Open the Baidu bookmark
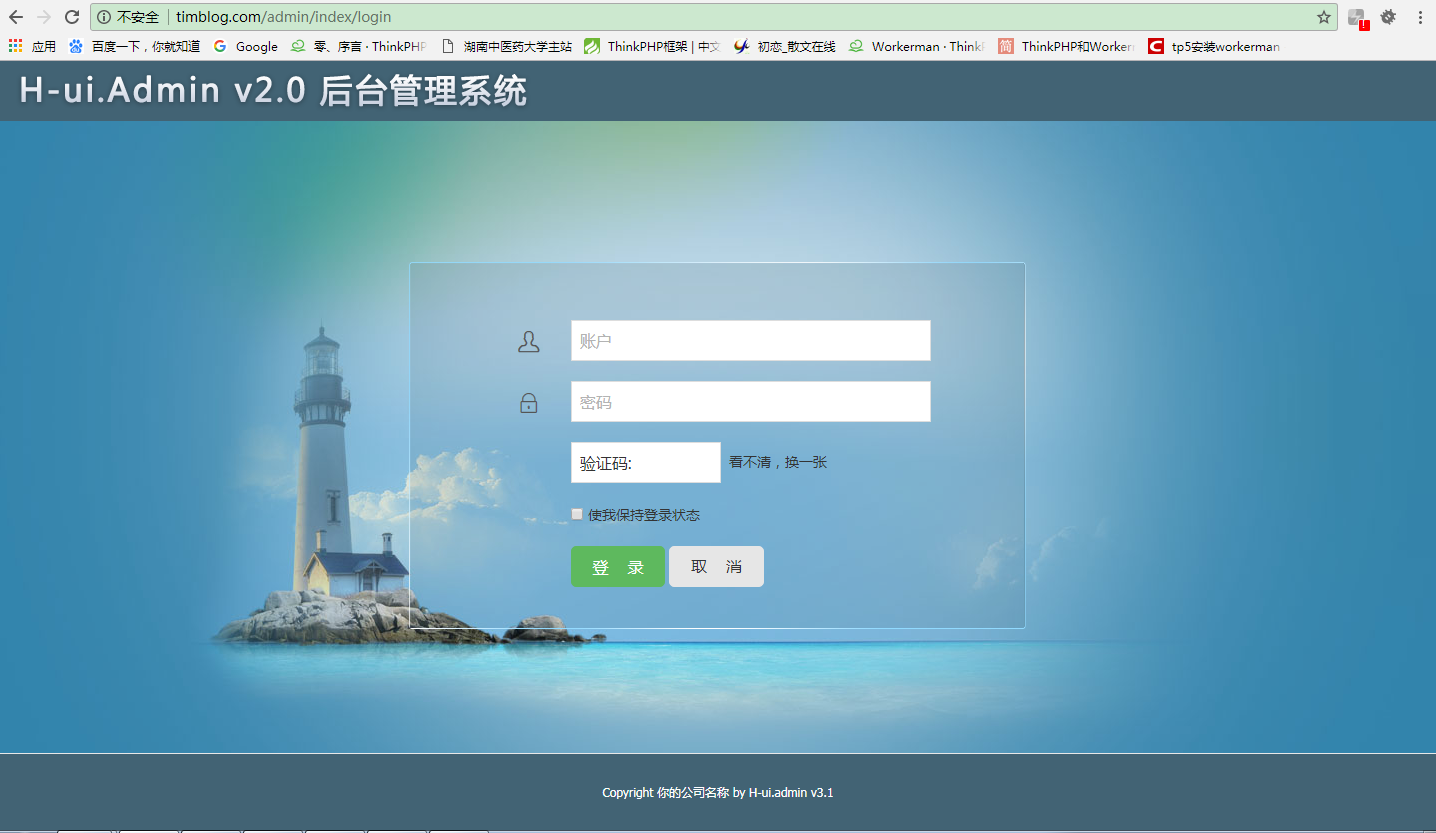The image size is (1436, 833). pyautogui.click(x=134, y=46)
